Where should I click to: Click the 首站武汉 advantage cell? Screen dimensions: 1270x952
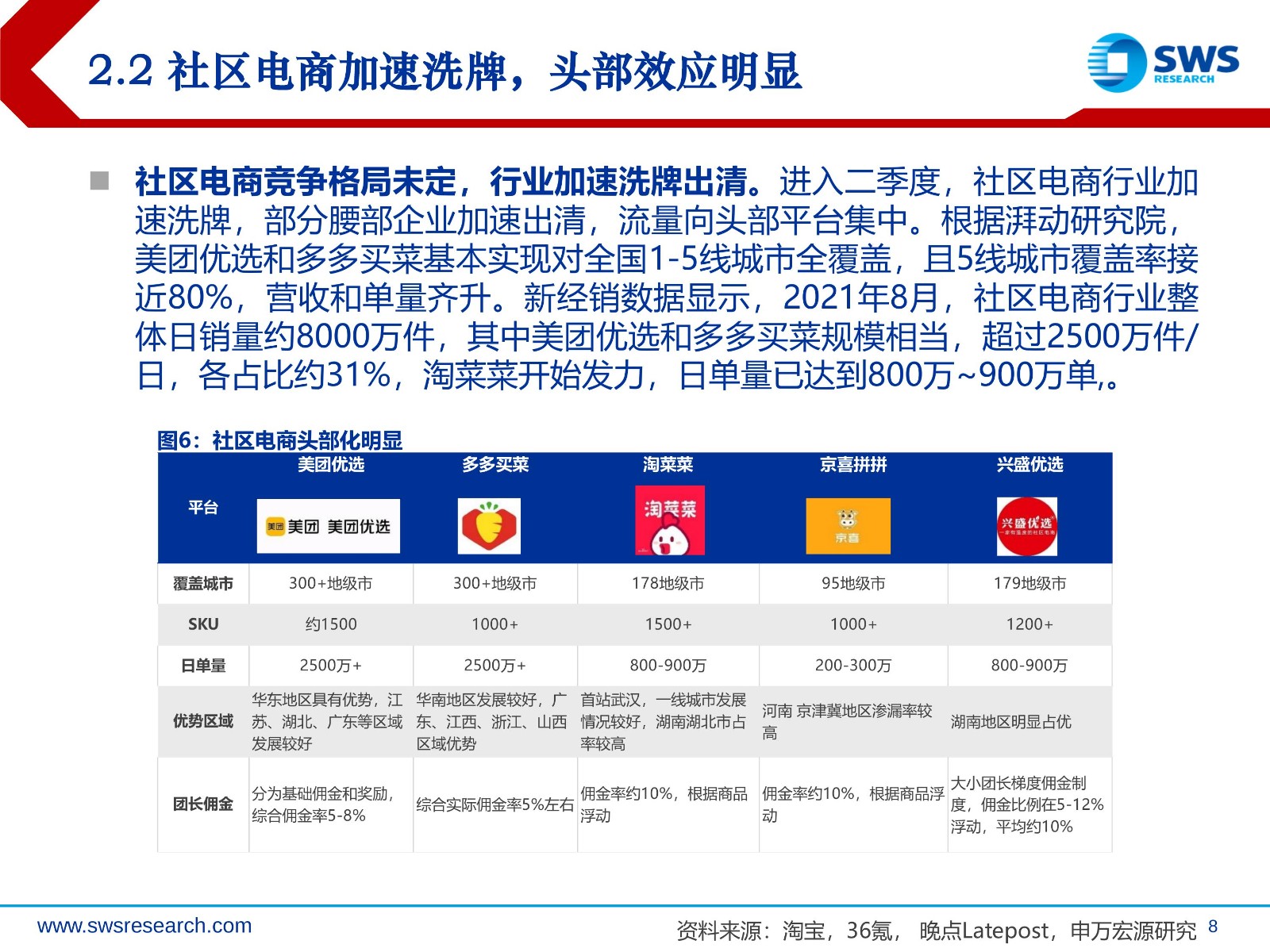pos(668,722)
